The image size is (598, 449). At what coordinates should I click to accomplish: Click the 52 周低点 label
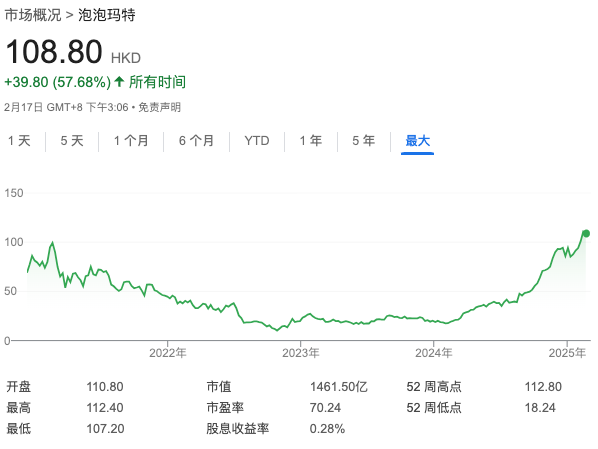point(434,408)
